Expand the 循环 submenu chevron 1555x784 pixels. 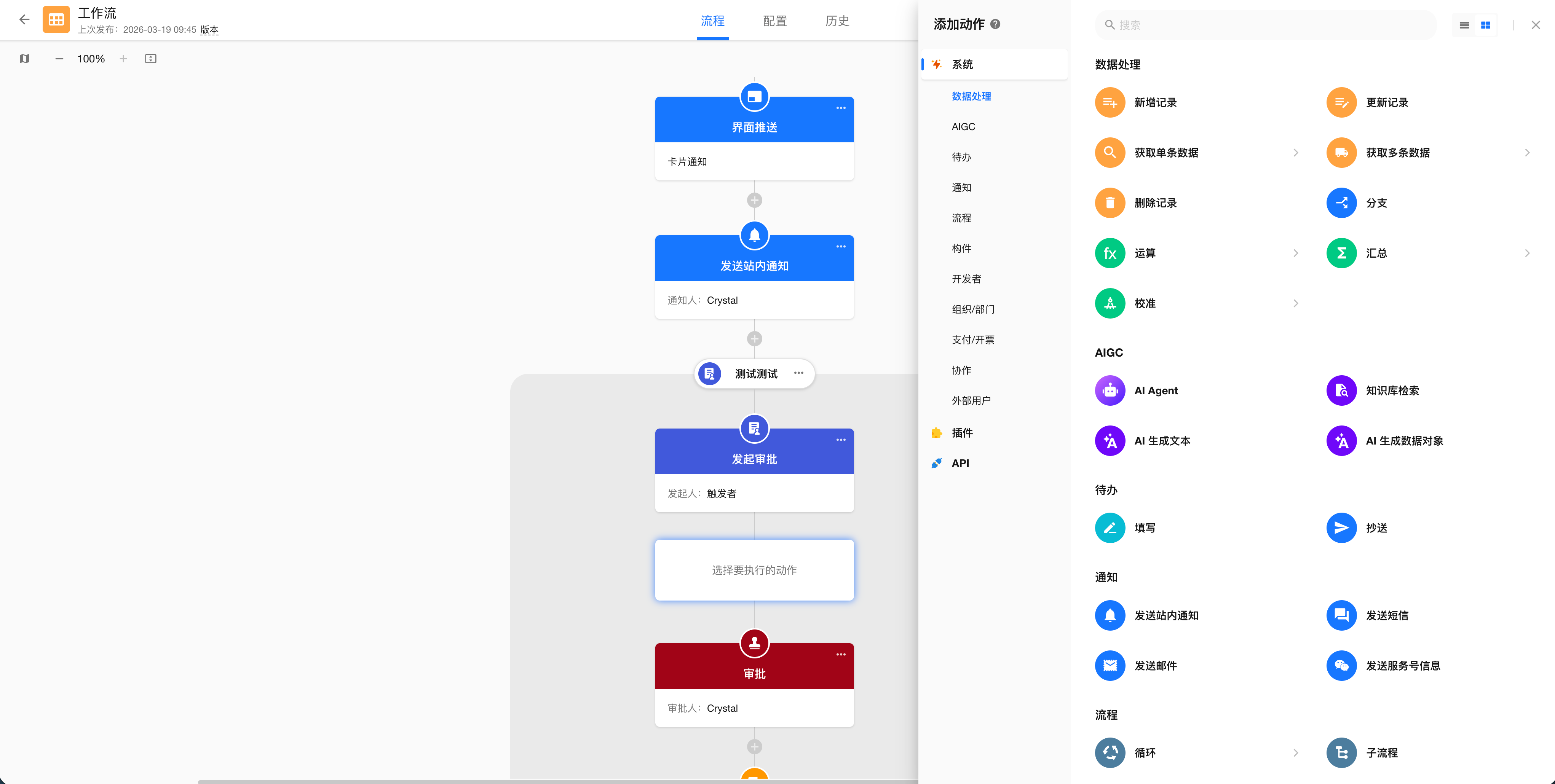tap(1295, 753)
